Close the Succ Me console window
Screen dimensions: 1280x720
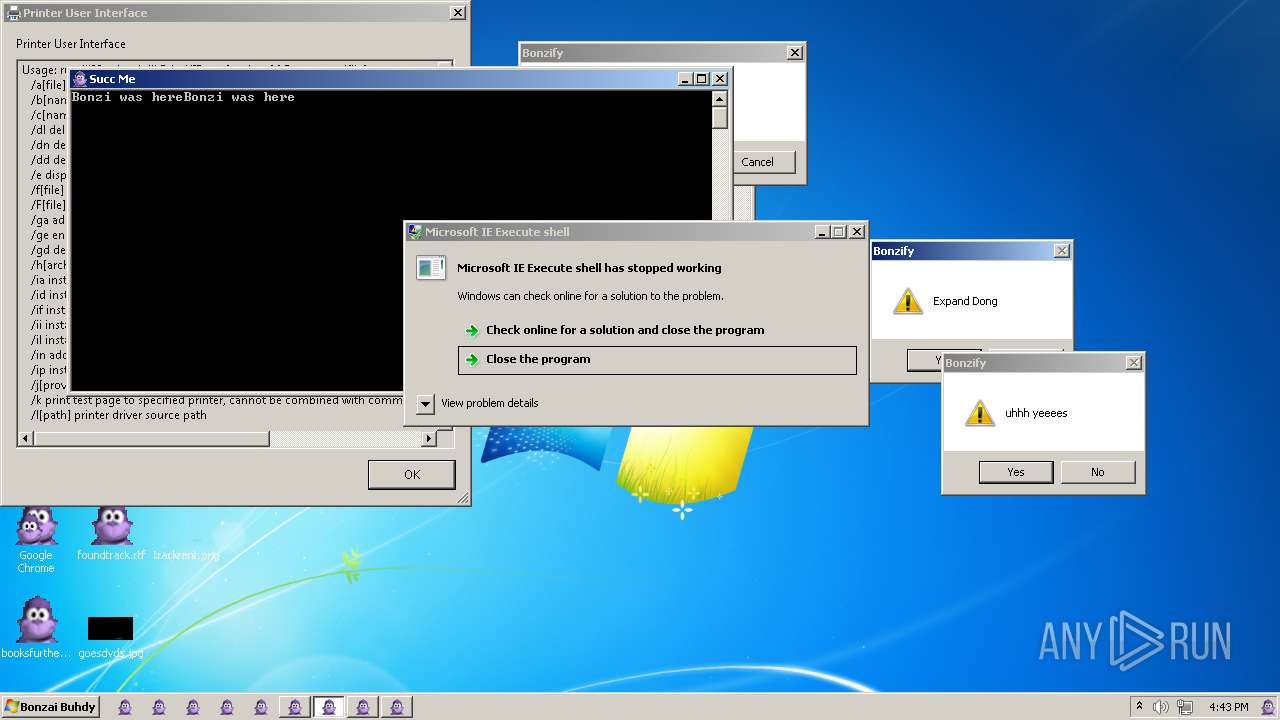(x=719, y=79)
